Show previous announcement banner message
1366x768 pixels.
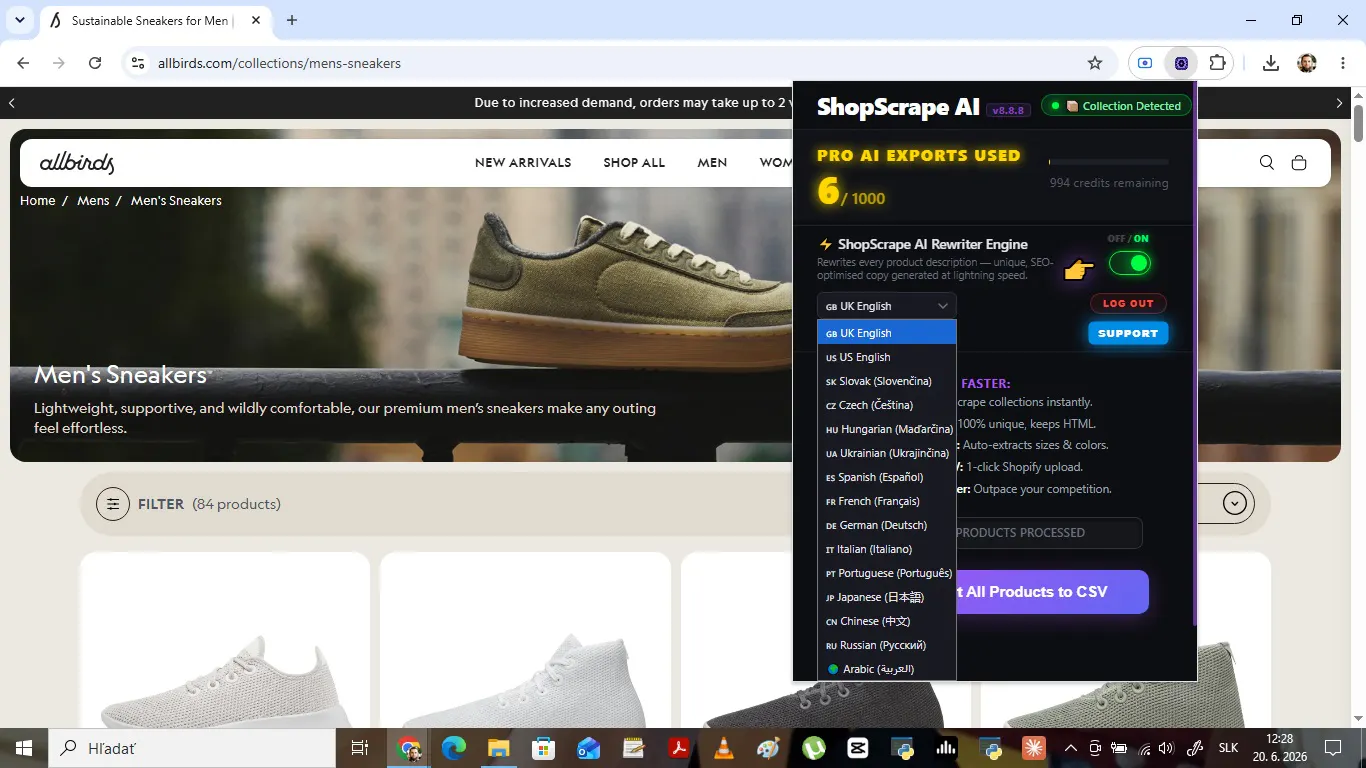tap(12, 103)
